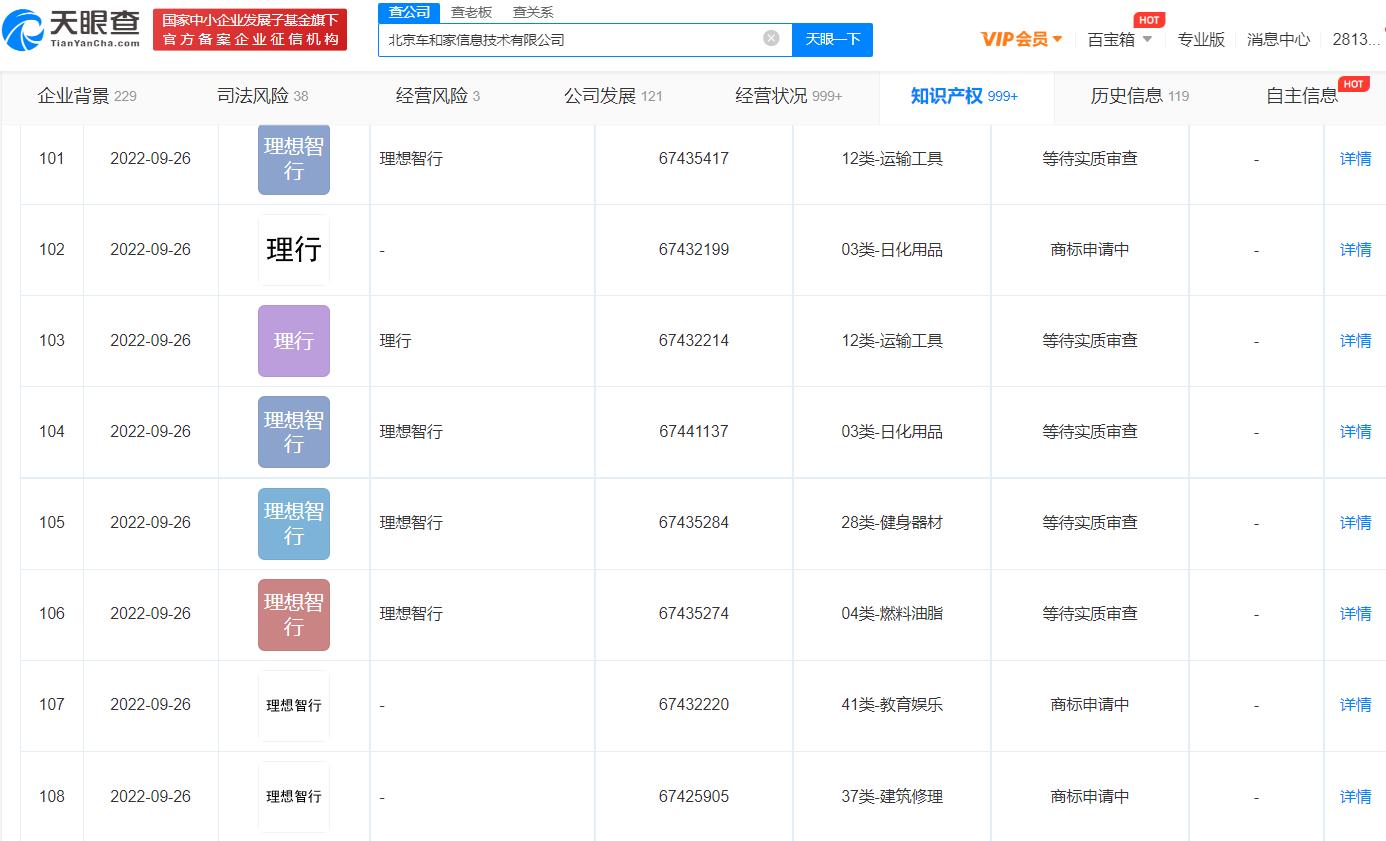Open 企业背景 229 tab
Screen dimensions: 1386x841
tap(87, 96)
